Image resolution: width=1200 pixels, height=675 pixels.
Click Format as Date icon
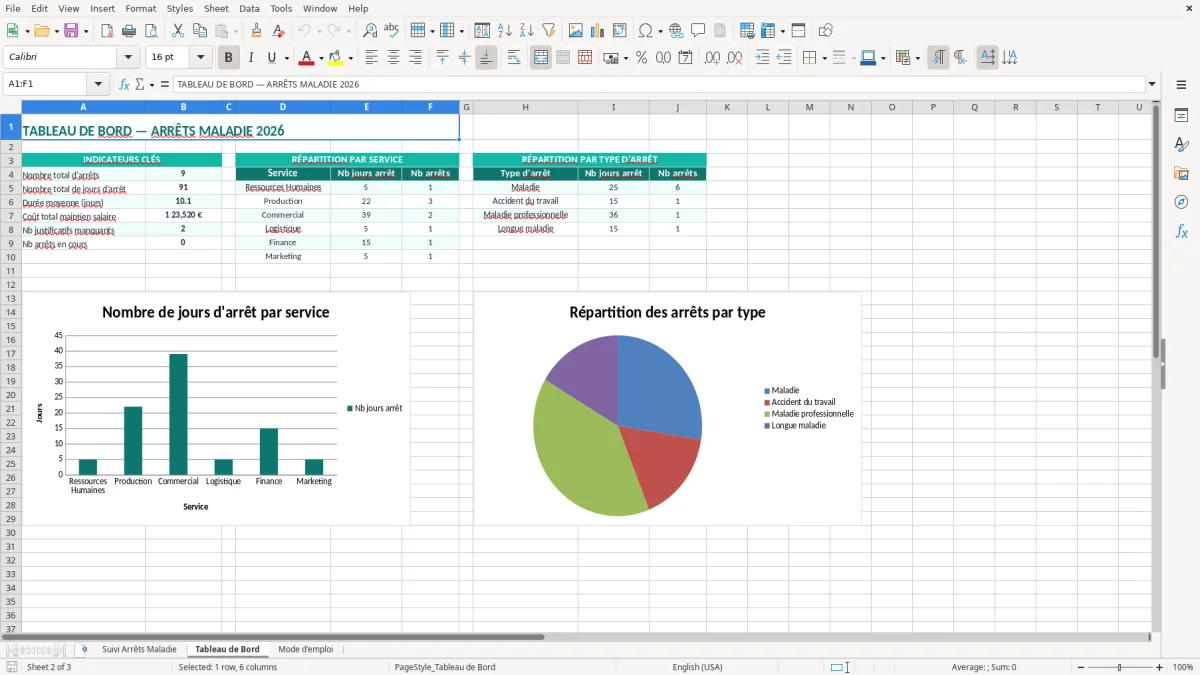(x=686, y=58)
